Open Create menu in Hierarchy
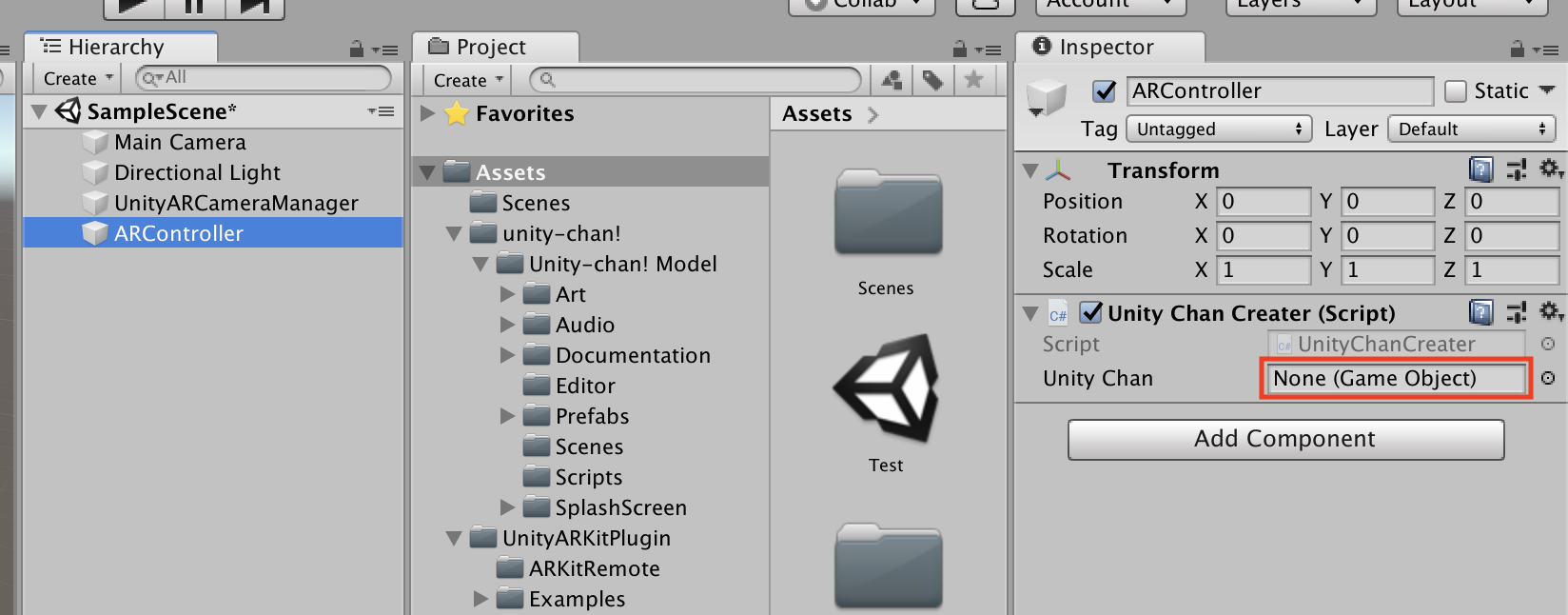 78,78
